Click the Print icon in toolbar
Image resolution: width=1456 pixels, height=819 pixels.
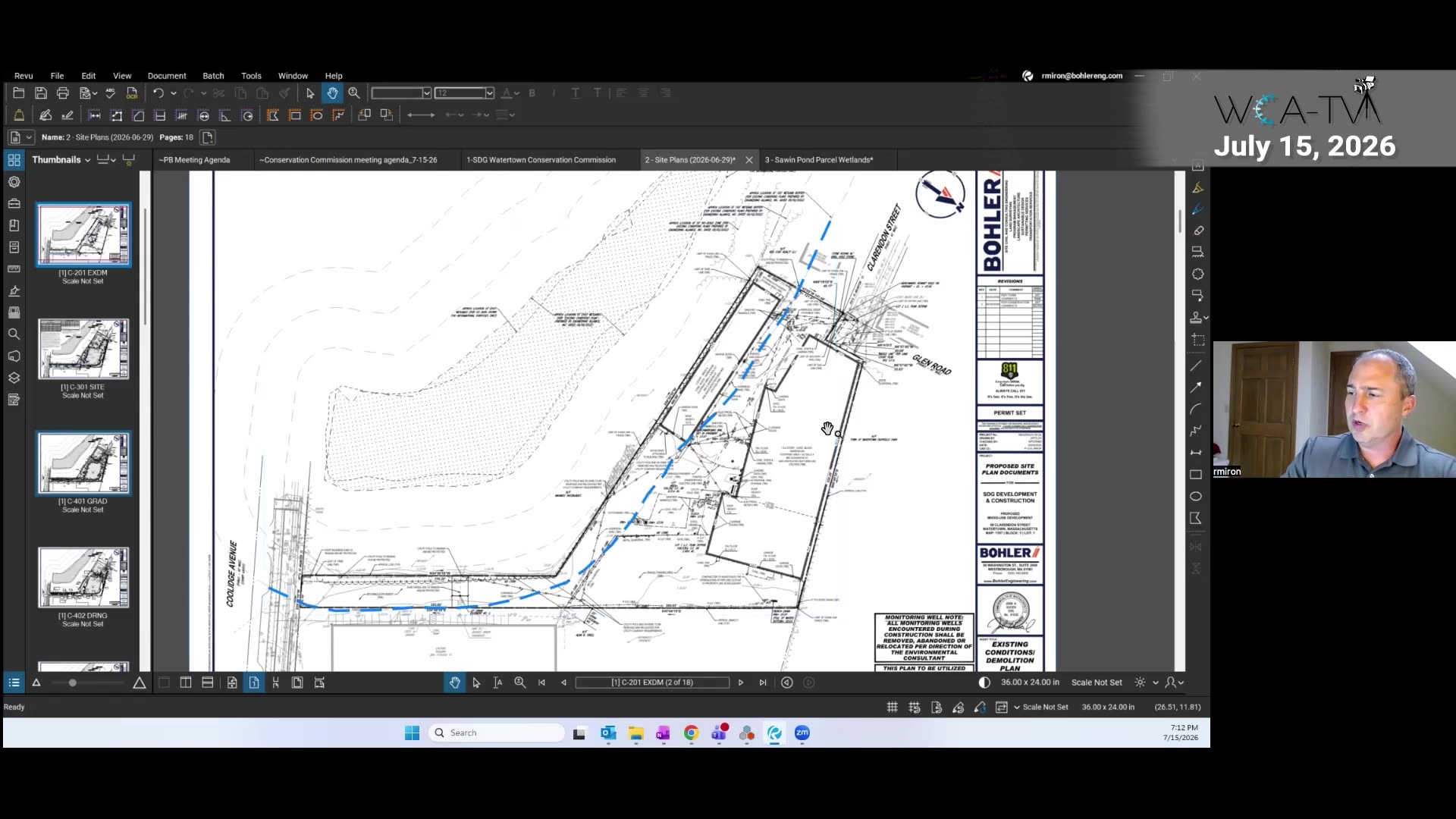pyautogui.click(x=63, y=93)
